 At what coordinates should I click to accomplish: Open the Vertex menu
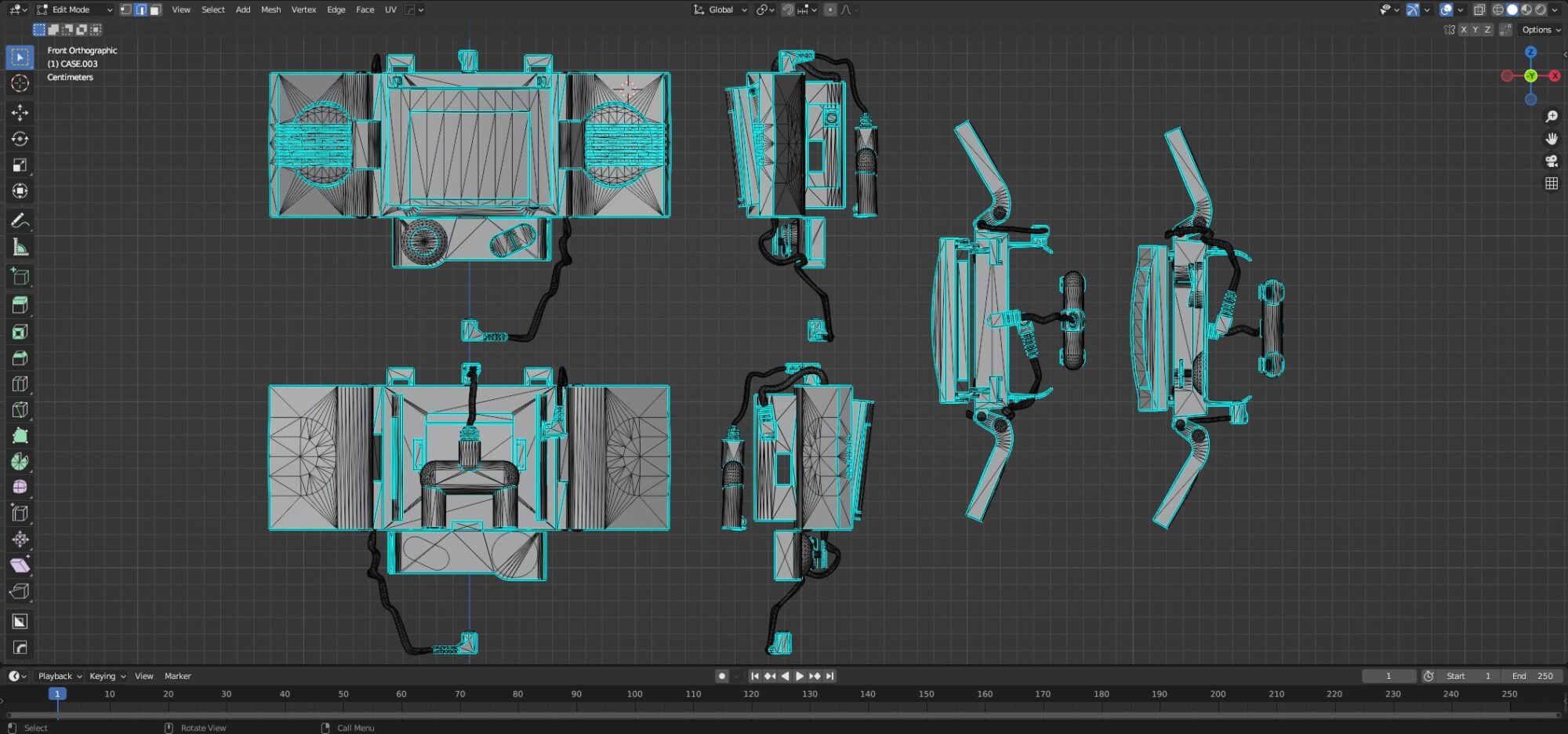pos(303,10)
